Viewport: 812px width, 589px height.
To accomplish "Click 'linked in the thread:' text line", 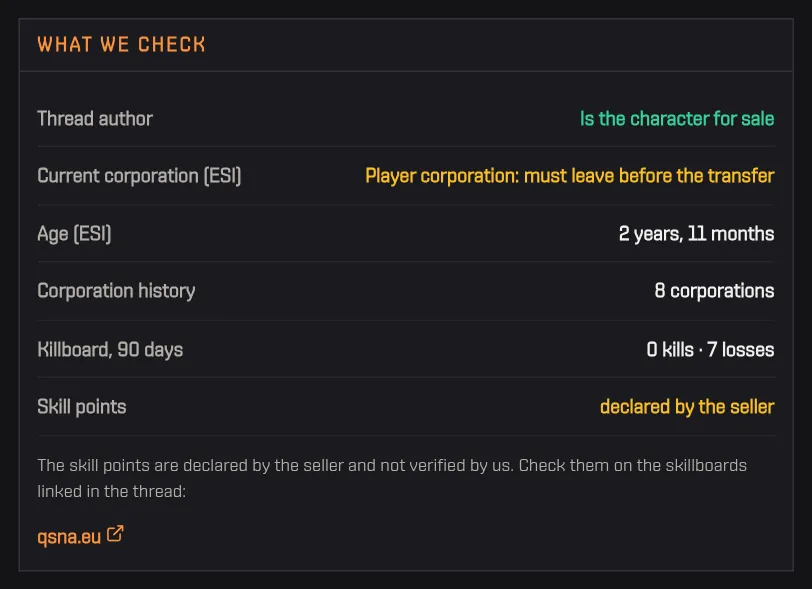I will tap(111, 491).
